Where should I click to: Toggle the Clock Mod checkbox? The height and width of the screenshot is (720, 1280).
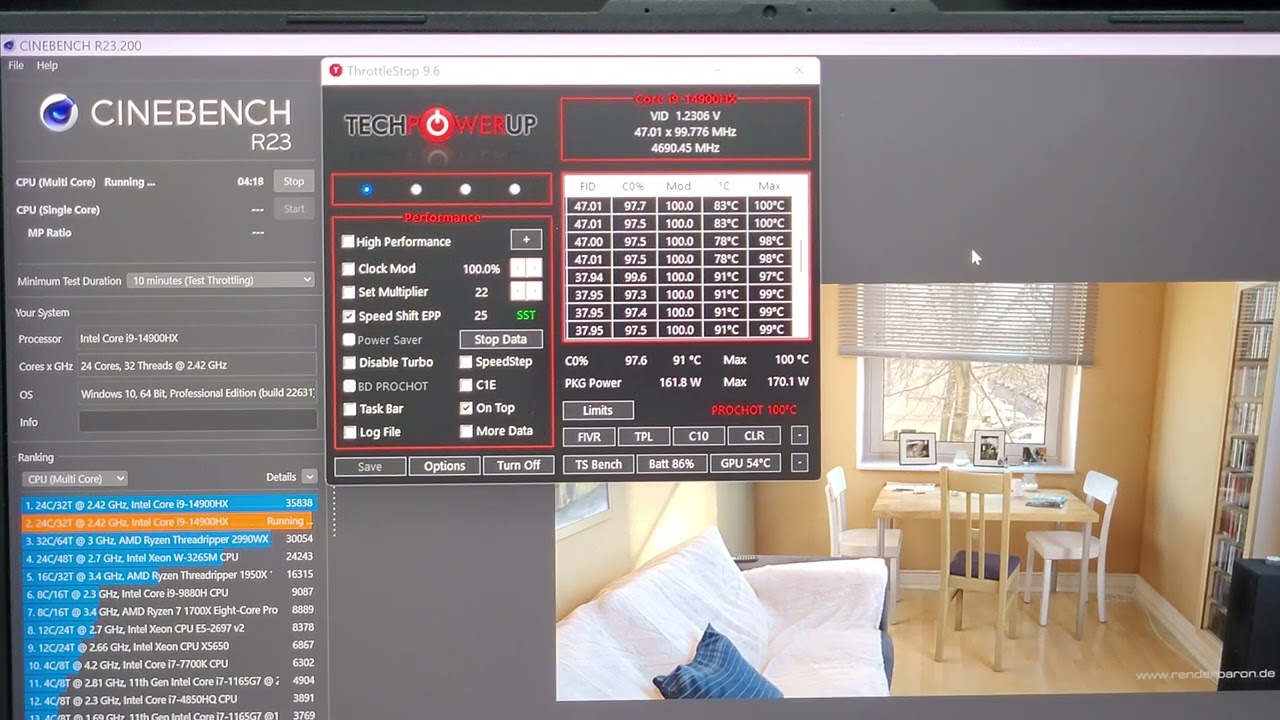(348, 269)
